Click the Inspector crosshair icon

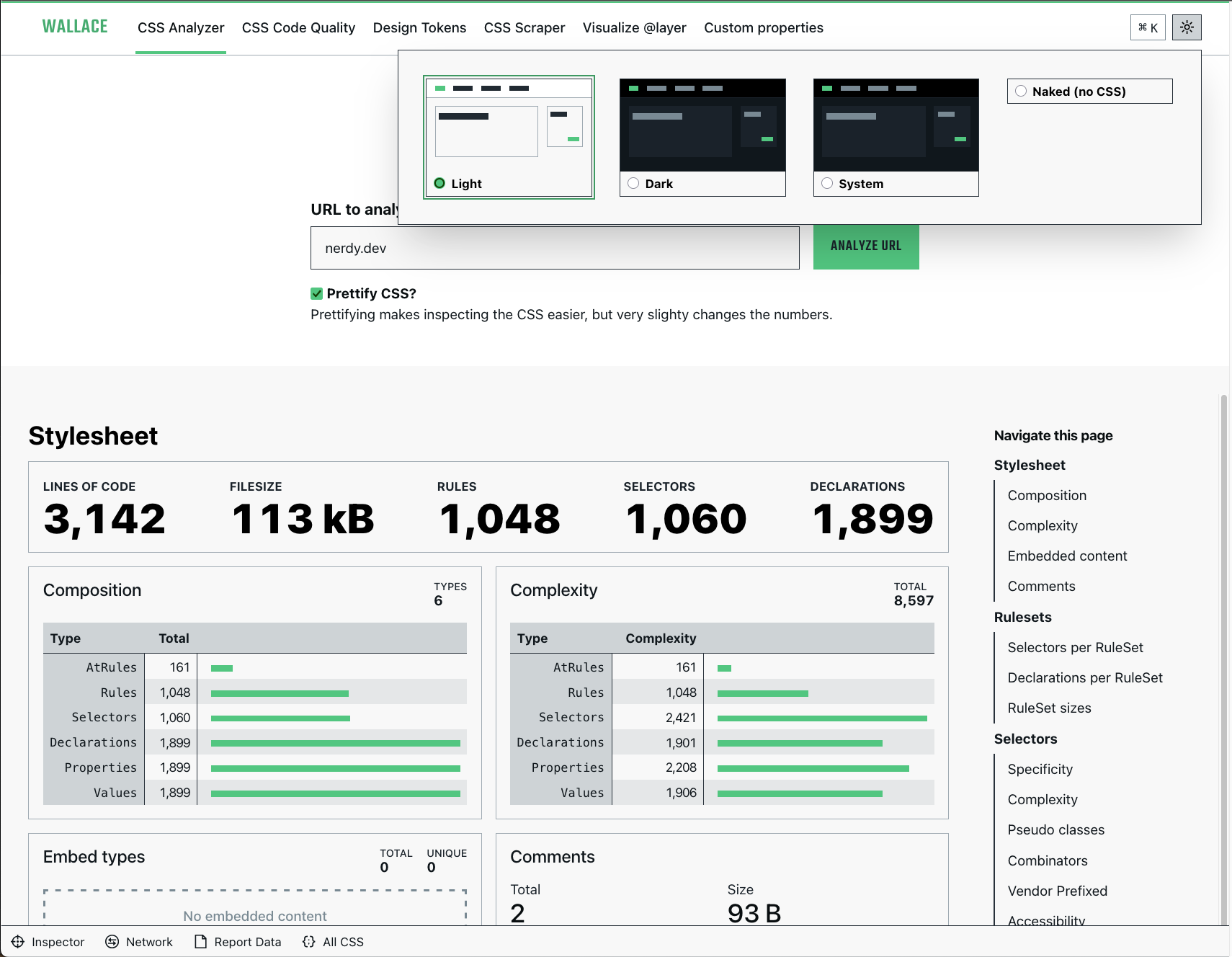(18, 942)
